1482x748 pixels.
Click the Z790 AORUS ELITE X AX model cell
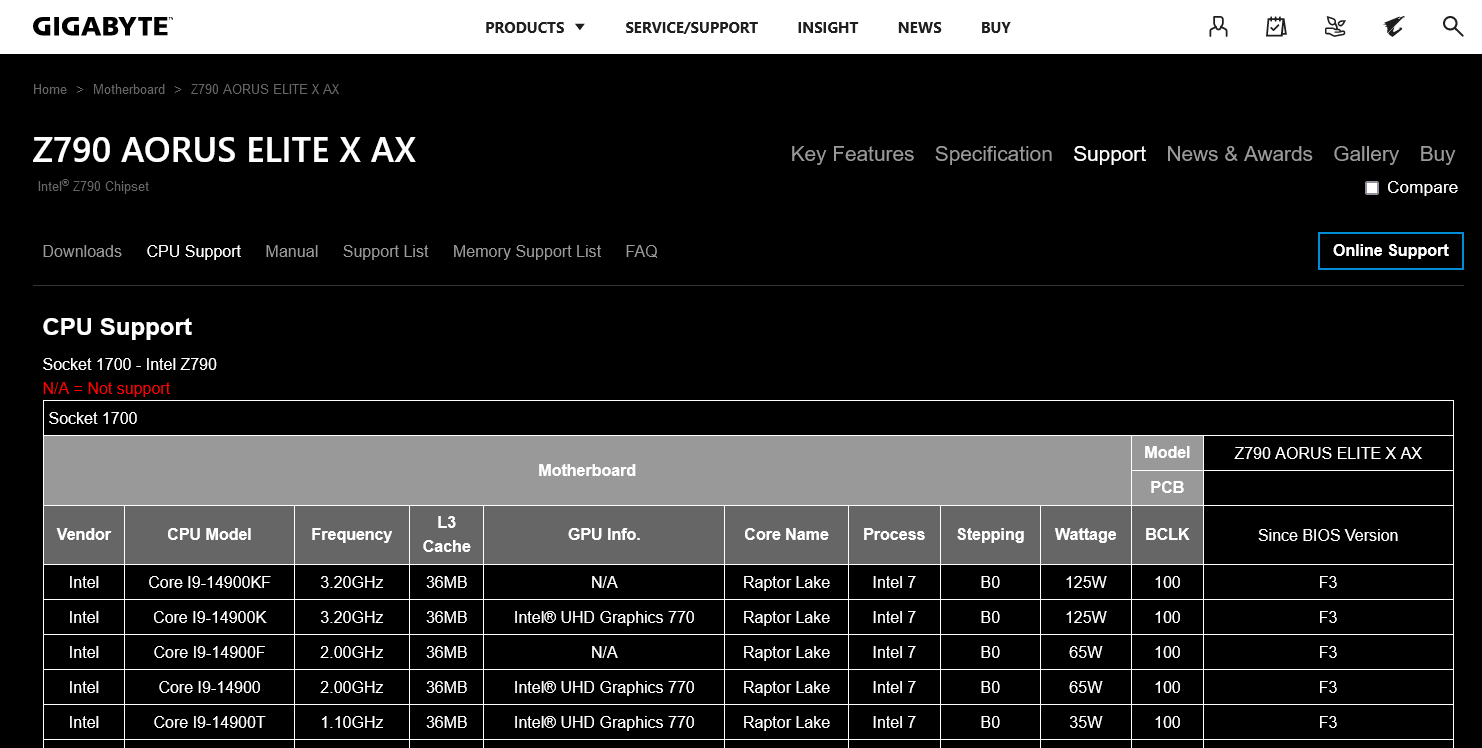coord(1328,453)
